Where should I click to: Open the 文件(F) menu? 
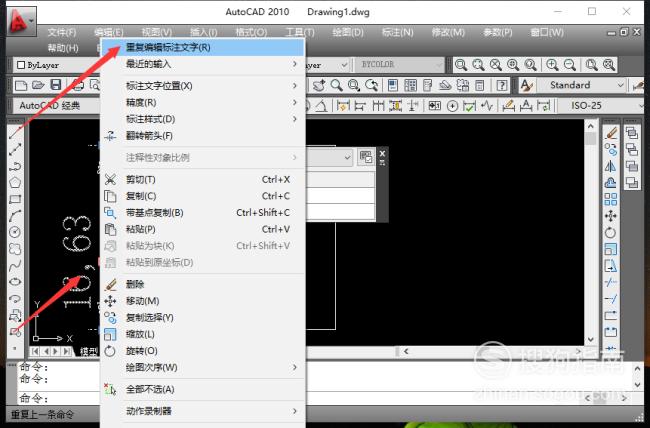tap(62, 32)
